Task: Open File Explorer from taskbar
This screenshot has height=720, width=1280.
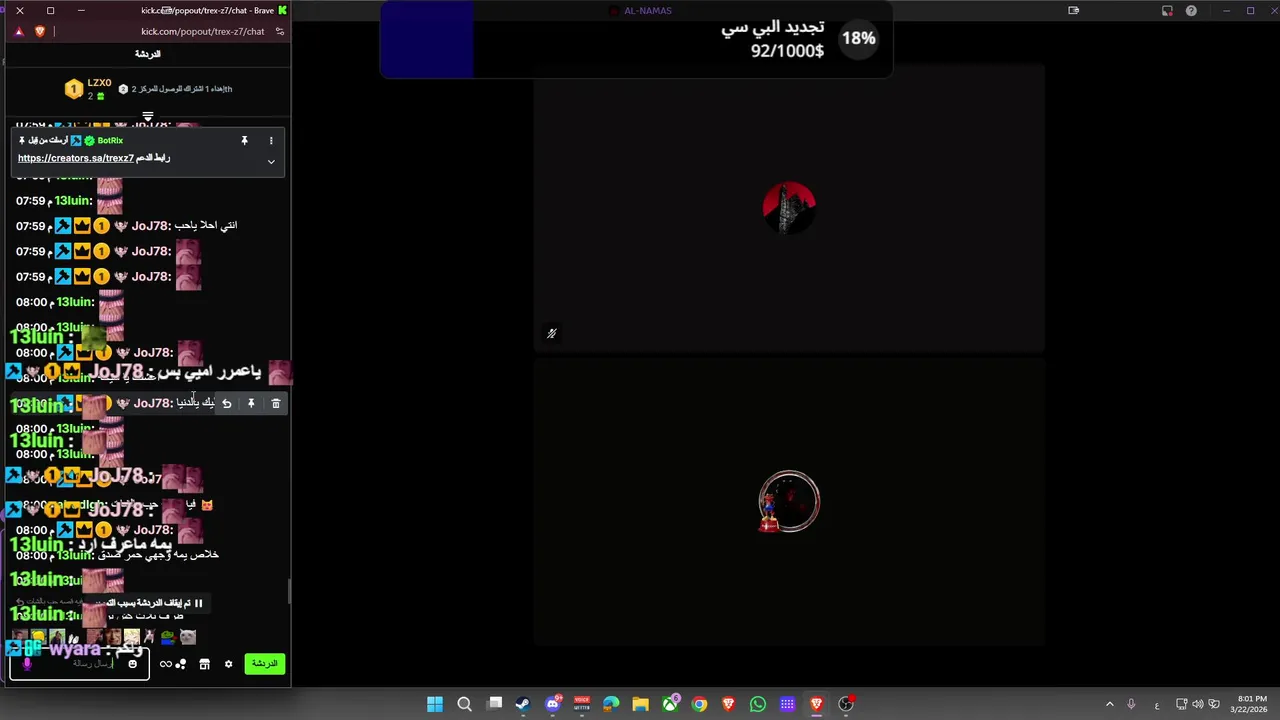Action: tap(641, 704)
